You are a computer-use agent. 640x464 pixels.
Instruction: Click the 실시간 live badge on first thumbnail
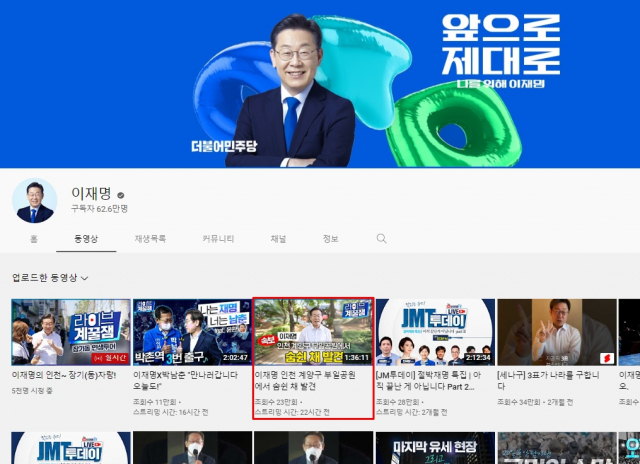[111, 358]
